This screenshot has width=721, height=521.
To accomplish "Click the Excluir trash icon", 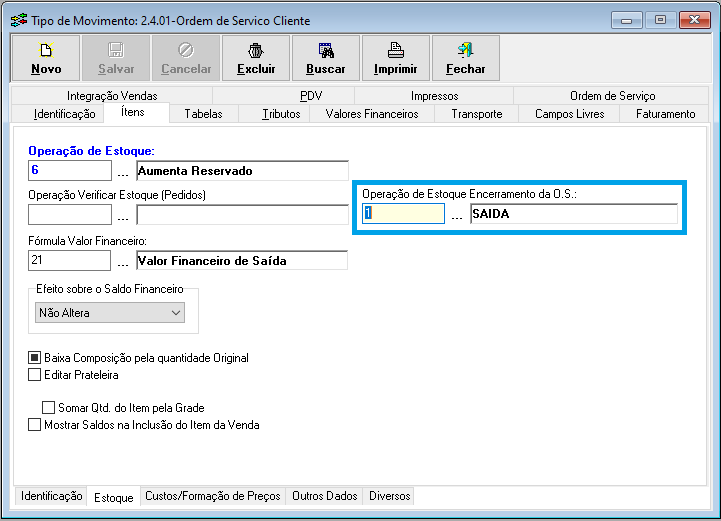I will 256,50.
